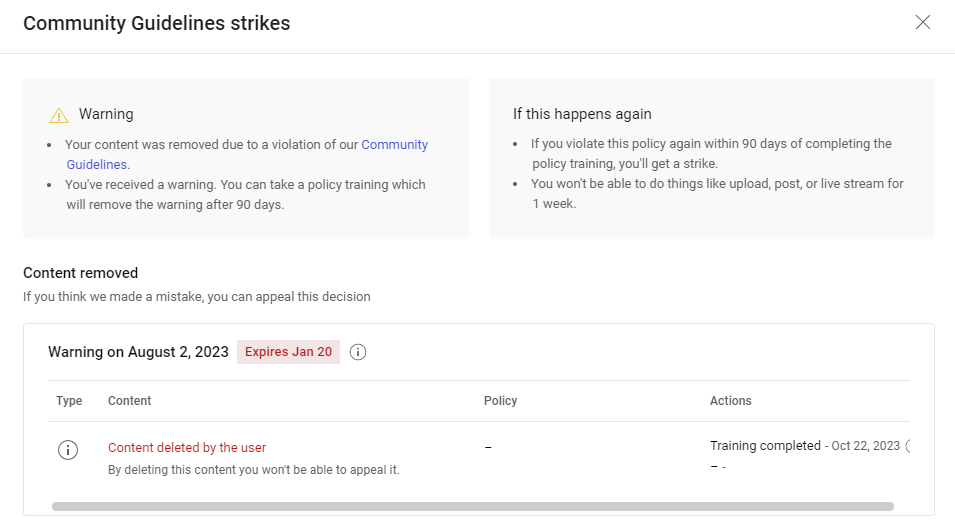Click the 'Training completed' status text

pyautogui.click(x=764, y=446)
